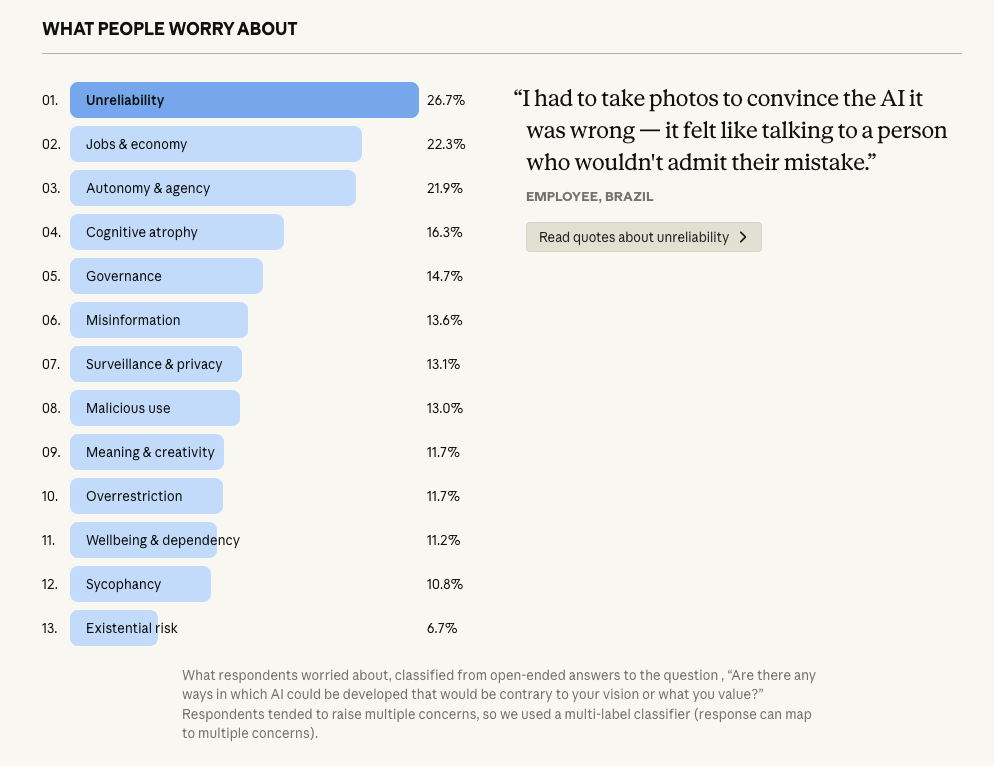
Task: Select the Misinformation bar
Action: click(x=157, y=320)
